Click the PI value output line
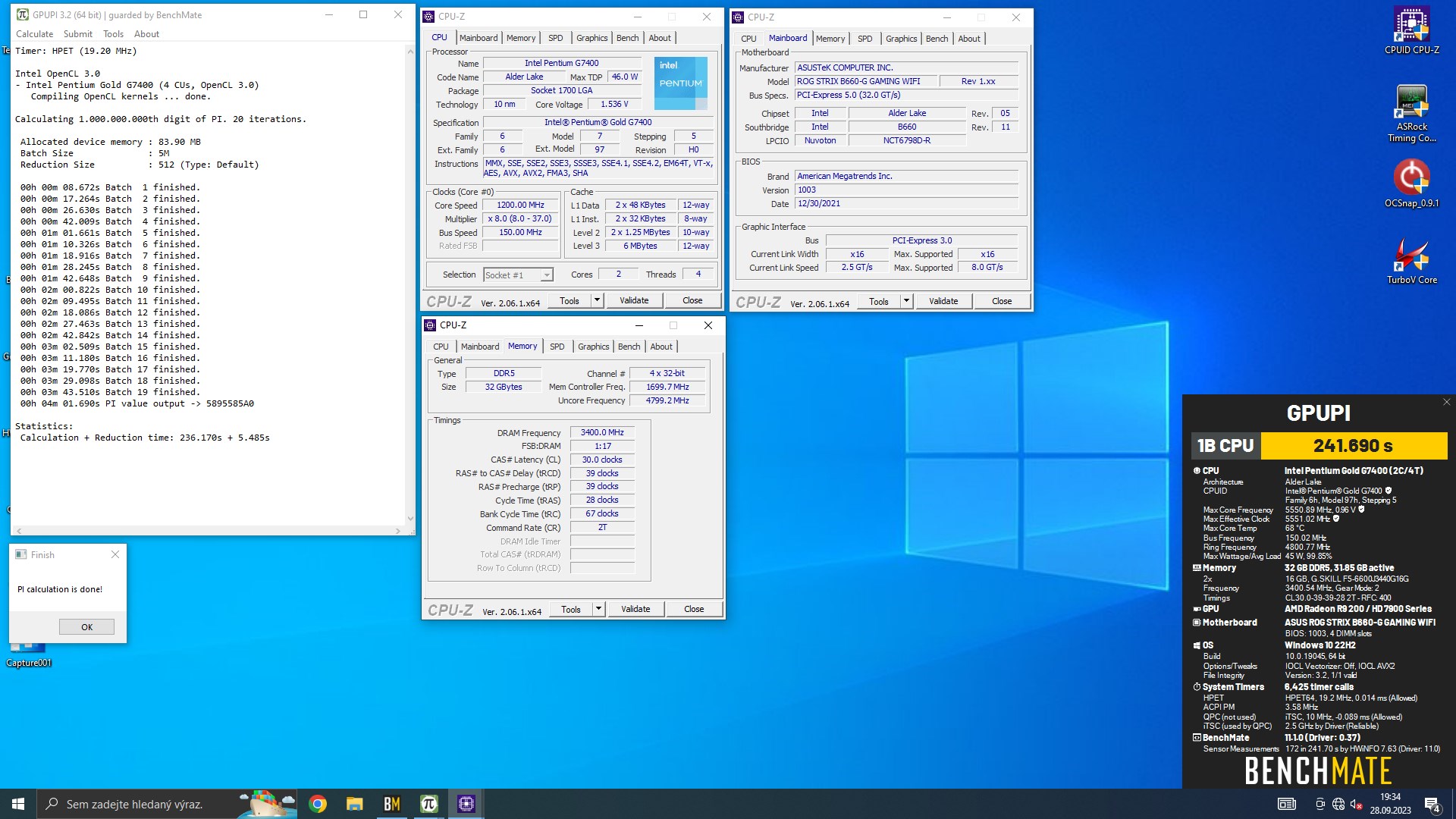This screenshot has height=819, width=1456. pyautogui.click(x=137, y=403)
